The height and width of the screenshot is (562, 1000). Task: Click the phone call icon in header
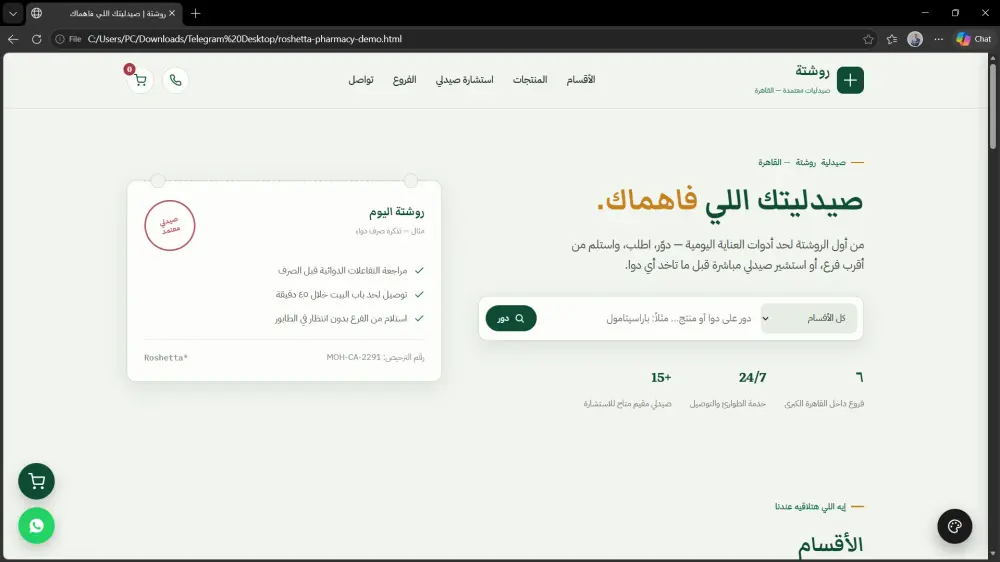[x=175, y=80]
